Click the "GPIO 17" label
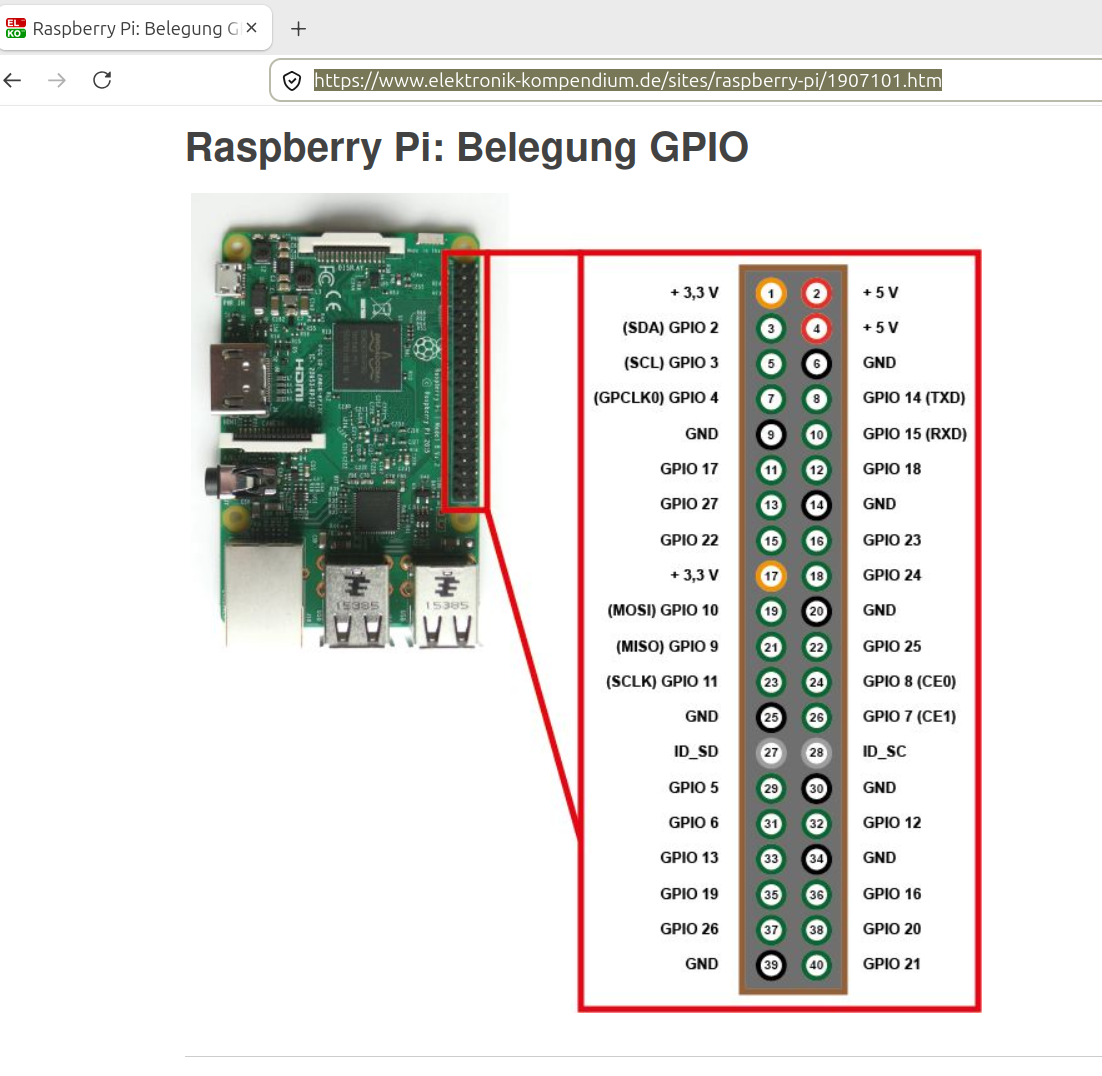This screenshot has height=1076, width=1102. [689, 469]
